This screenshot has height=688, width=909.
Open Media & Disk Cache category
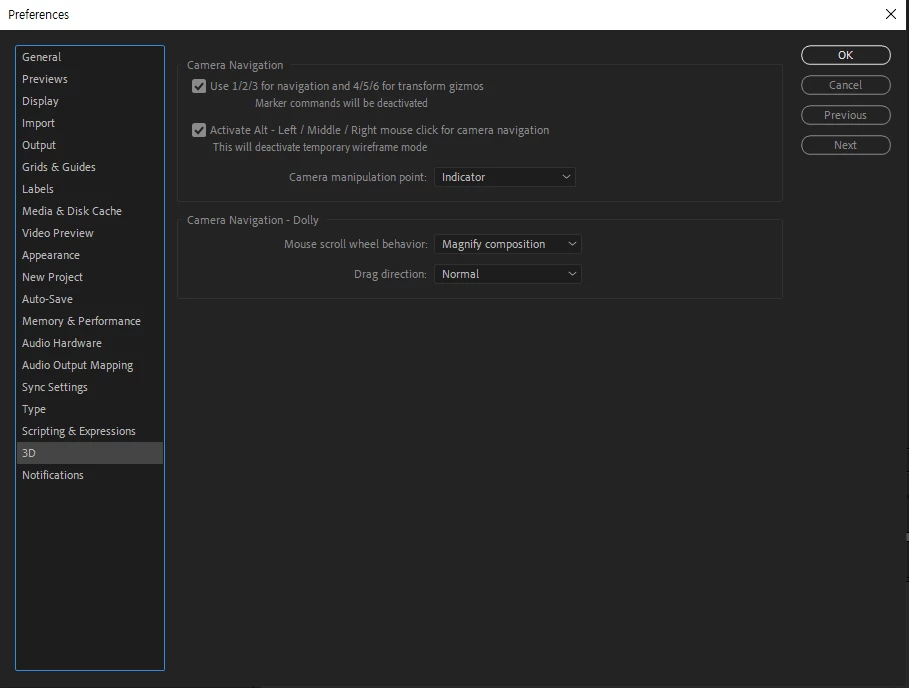click(x=90, y=211)
